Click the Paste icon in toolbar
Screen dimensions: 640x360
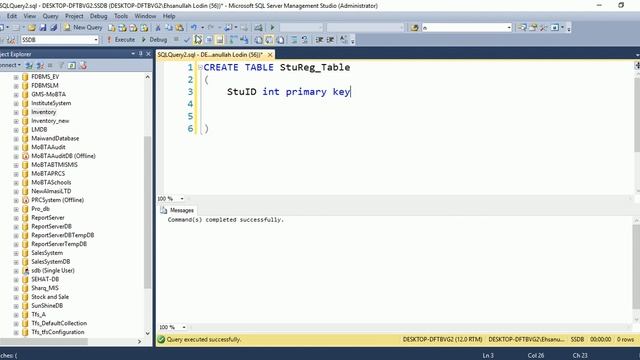coord(179,28)
